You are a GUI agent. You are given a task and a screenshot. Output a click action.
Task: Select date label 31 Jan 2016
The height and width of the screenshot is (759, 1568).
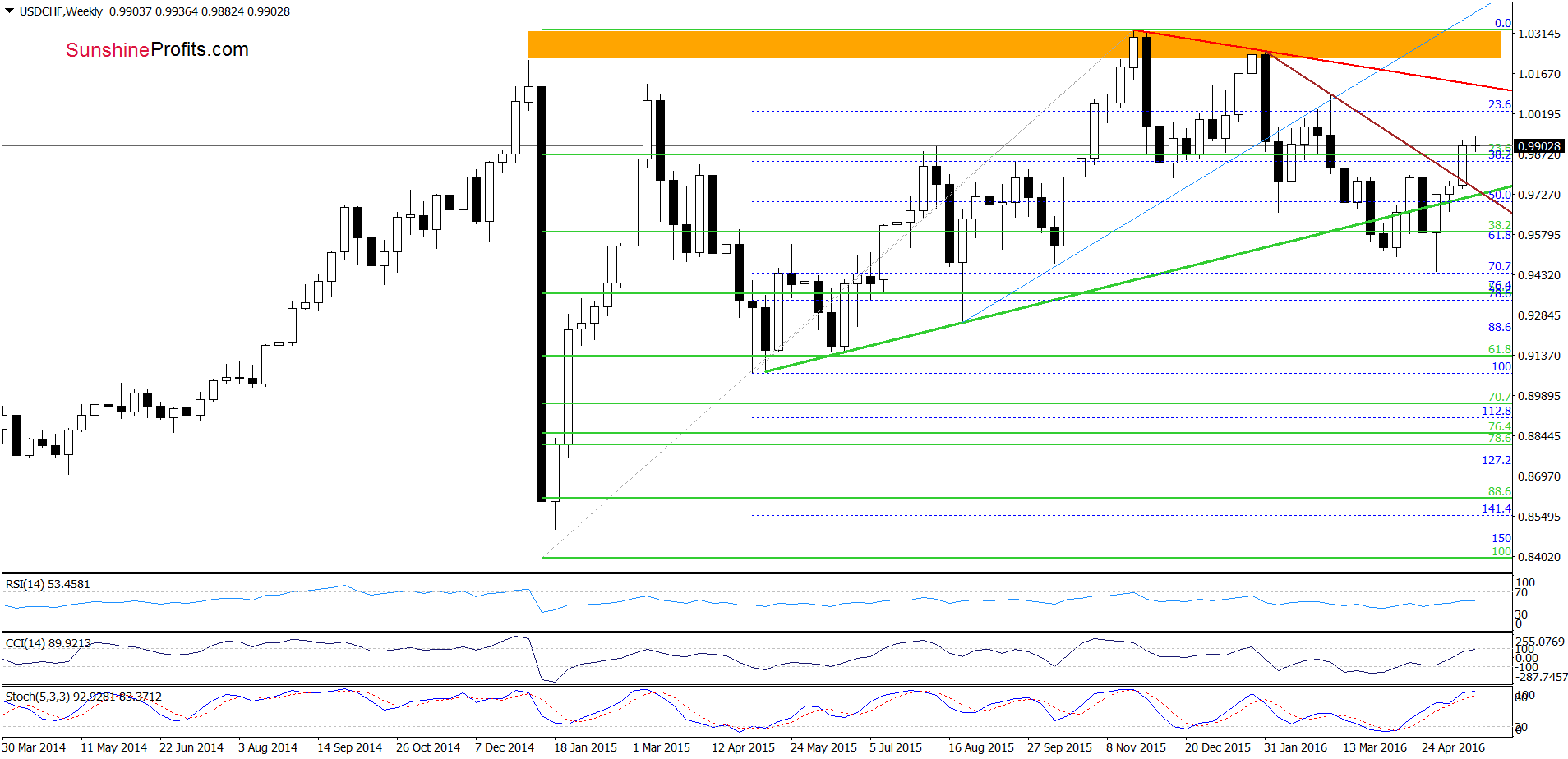1295,747
